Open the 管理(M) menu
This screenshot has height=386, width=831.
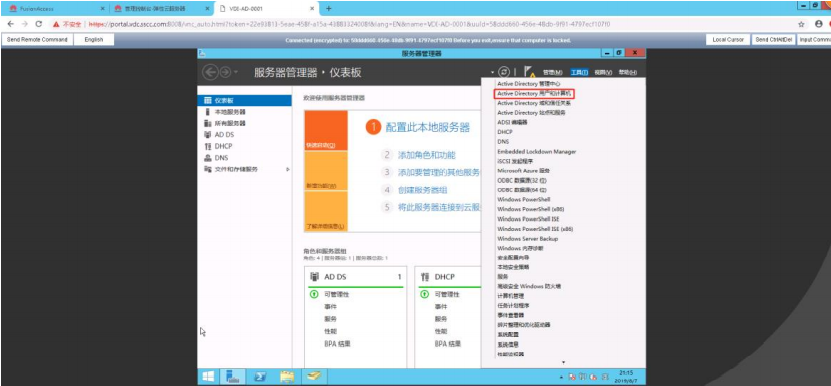[x=553, y=73]
